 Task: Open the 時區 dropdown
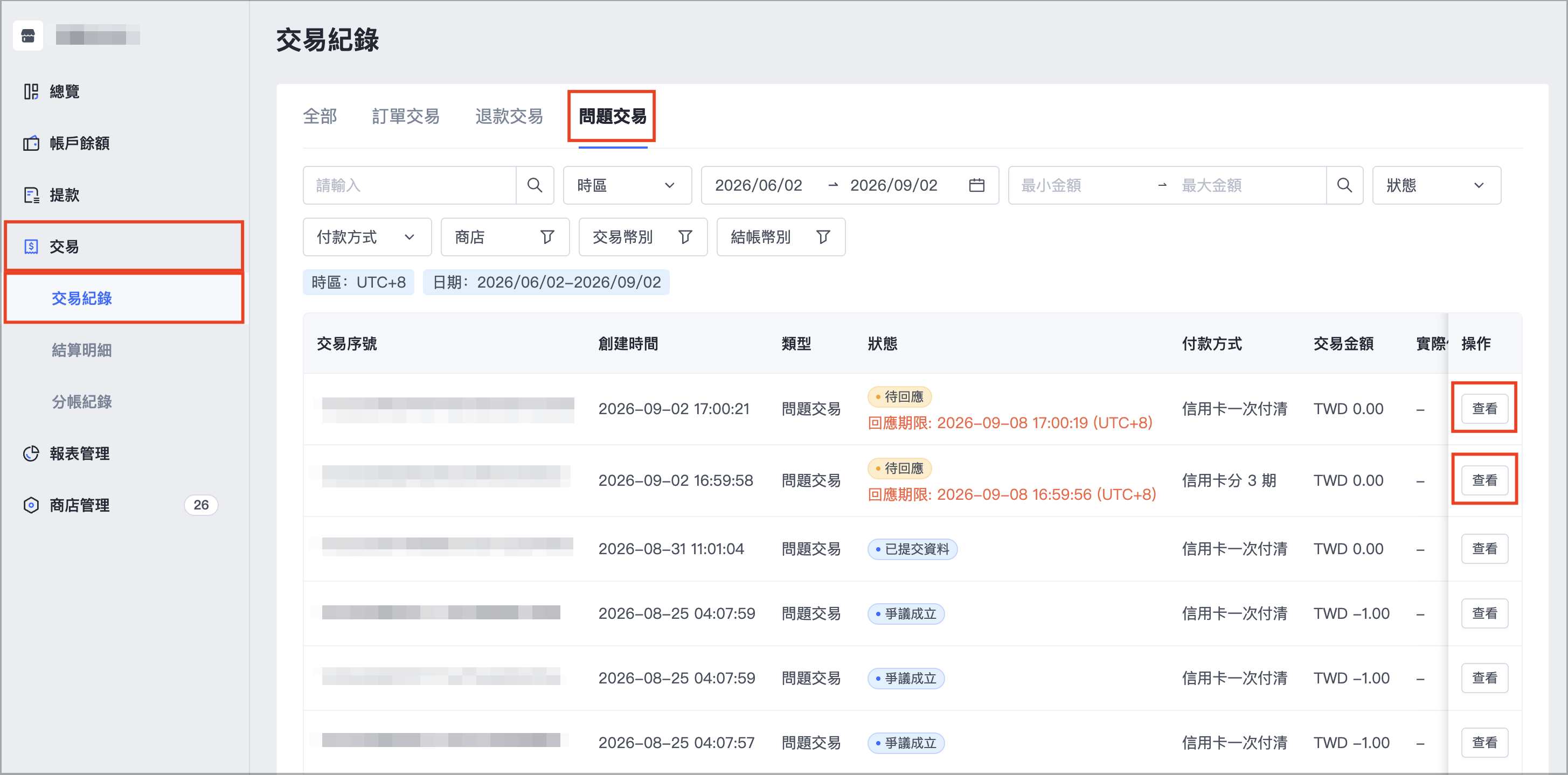tap(627, 185)
